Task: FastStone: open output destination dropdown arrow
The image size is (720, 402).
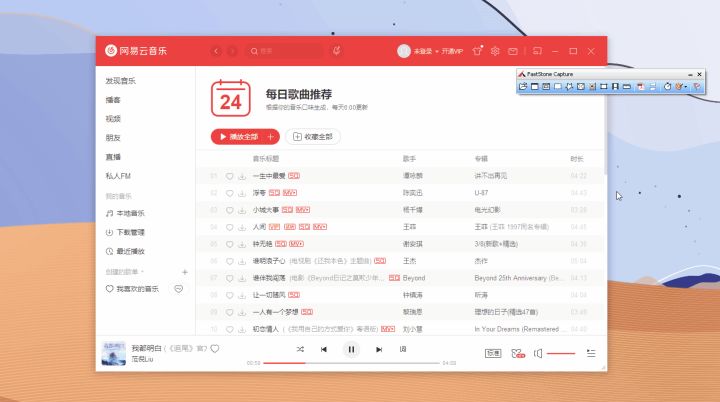Action: [x=686, y=86]
